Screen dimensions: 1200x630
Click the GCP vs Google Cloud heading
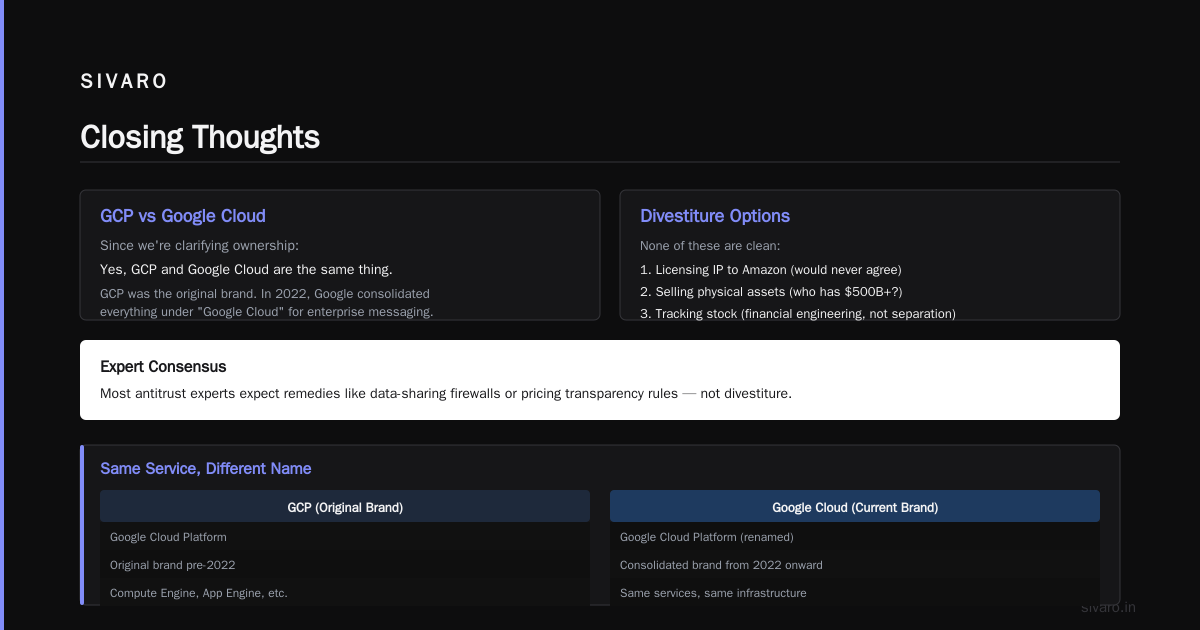(183, 216)
